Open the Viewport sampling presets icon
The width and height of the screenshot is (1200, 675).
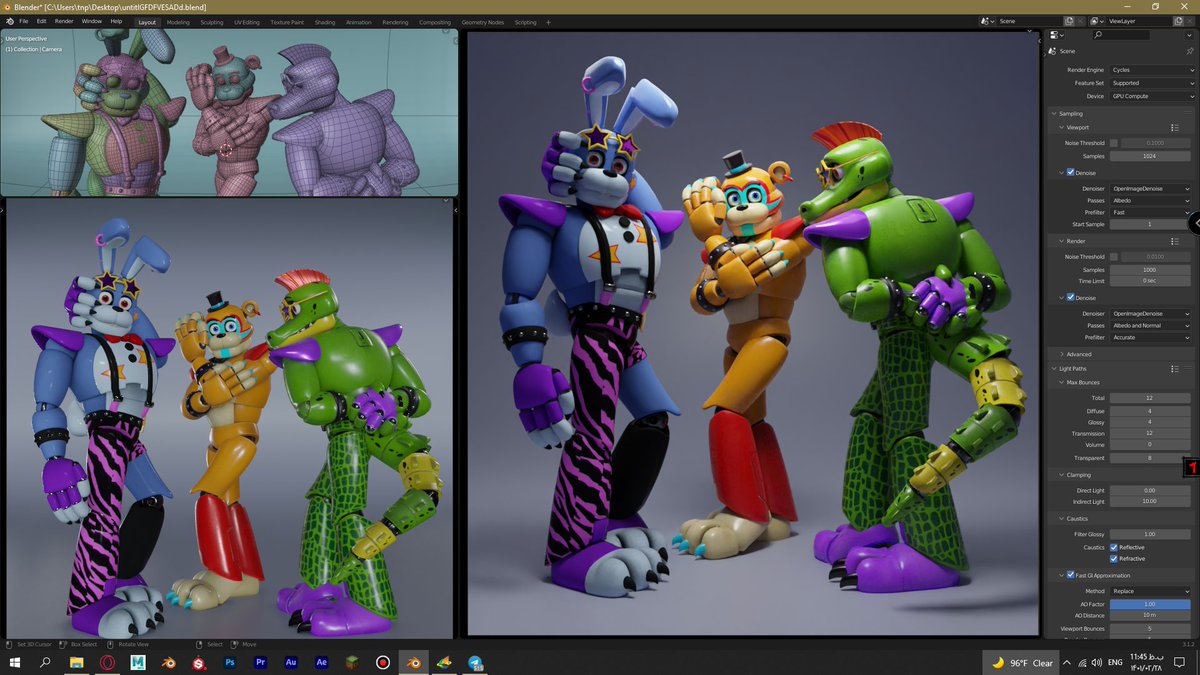1175,127
